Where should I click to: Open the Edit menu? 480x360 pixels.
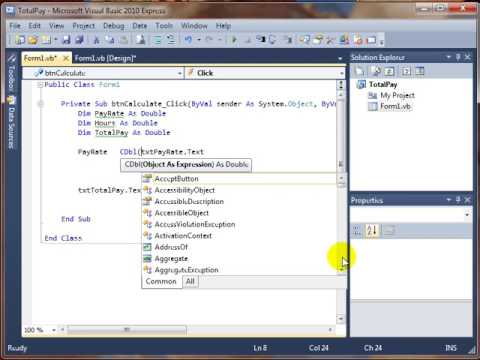pyautogui.click(x=34, y=26)
